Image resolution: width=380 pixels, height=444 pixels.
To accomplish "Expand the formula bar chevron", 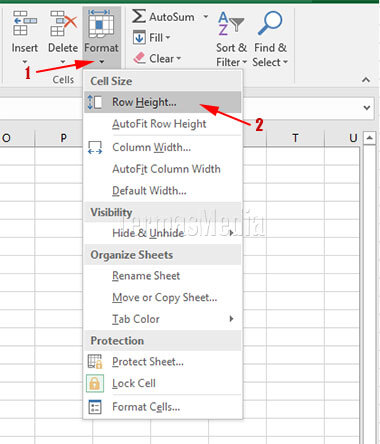I will pyautogui.click(x=367, y=108).
